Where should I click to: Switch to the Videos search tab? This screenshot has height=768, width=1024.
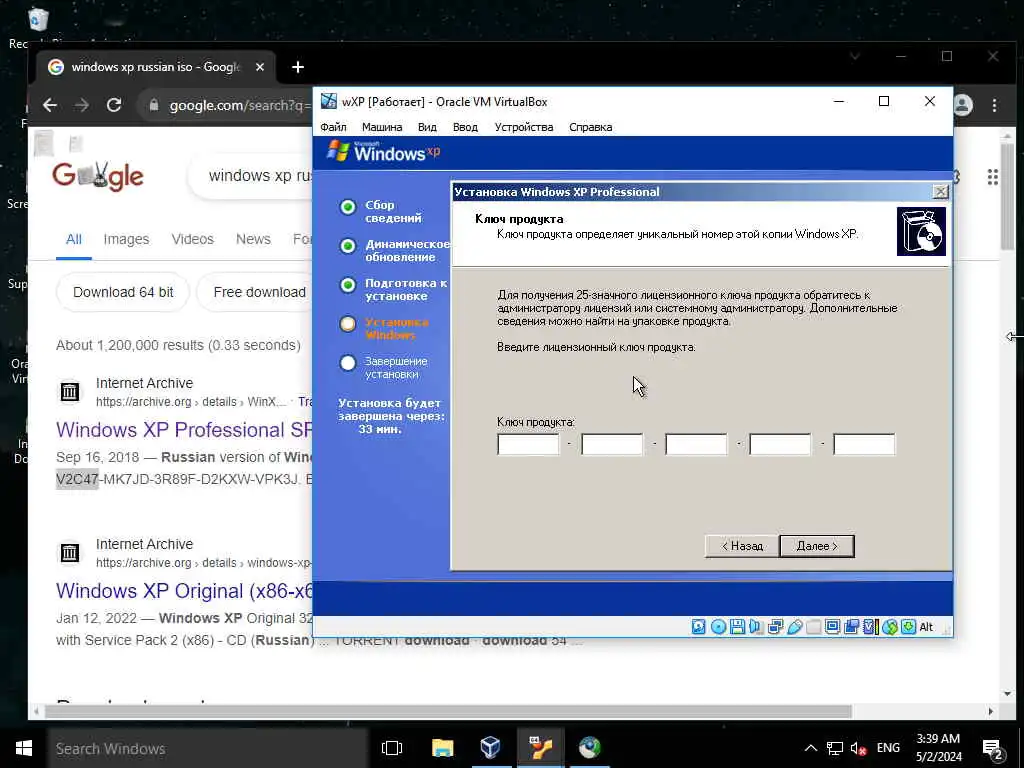193,239
